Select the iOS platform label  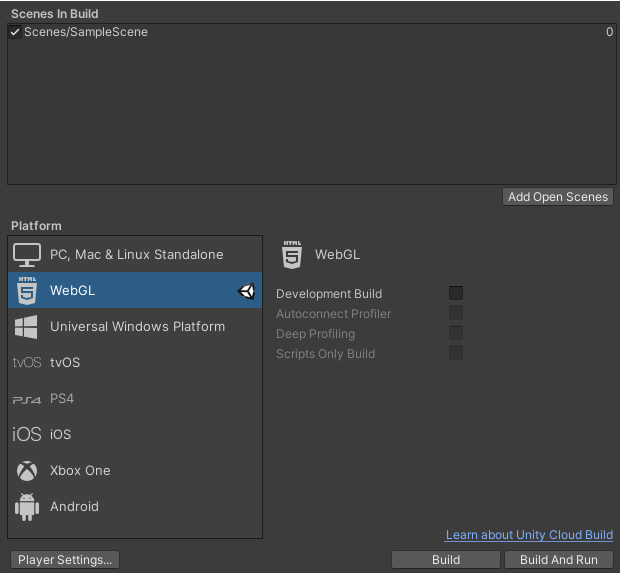point(60,435)
